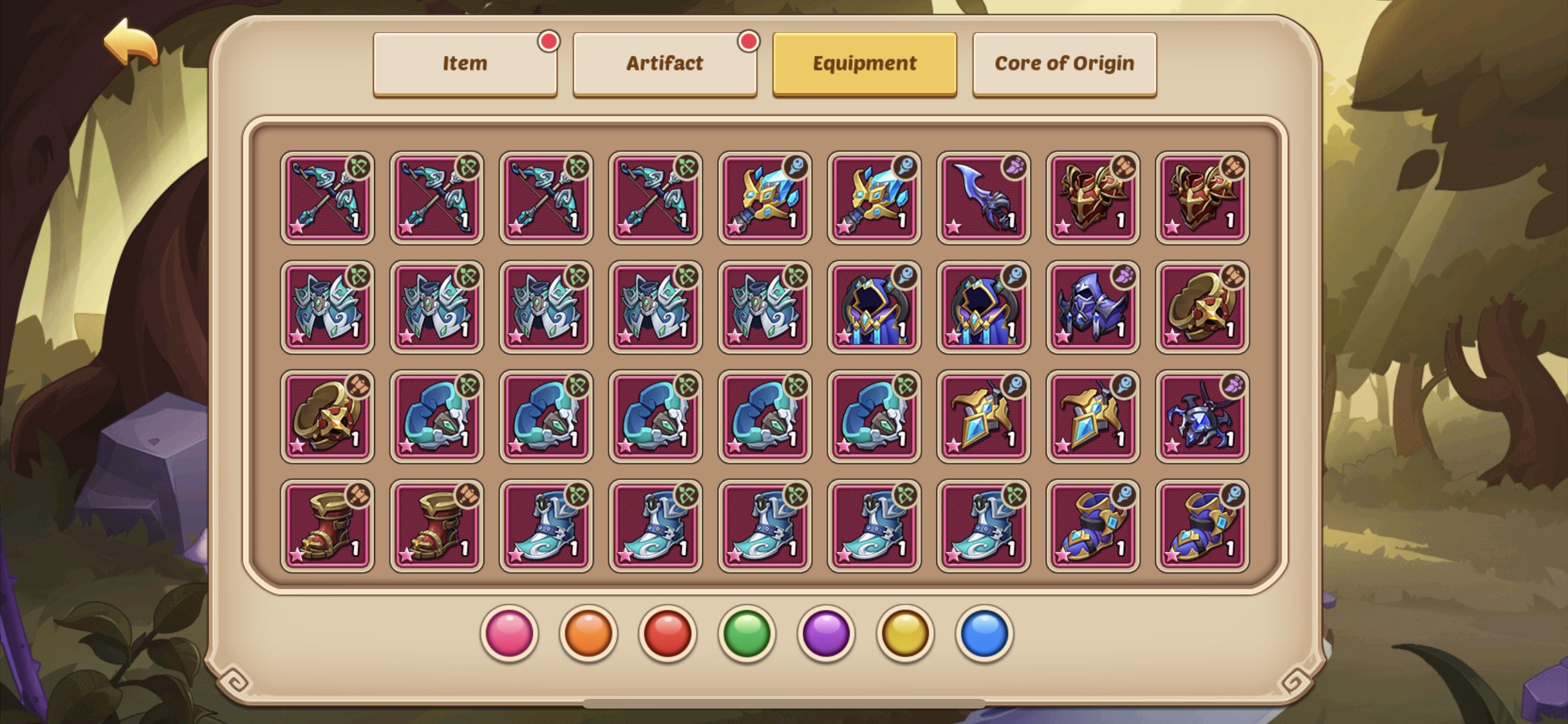Select the first purple hooded robe

(x=874, y=307)
